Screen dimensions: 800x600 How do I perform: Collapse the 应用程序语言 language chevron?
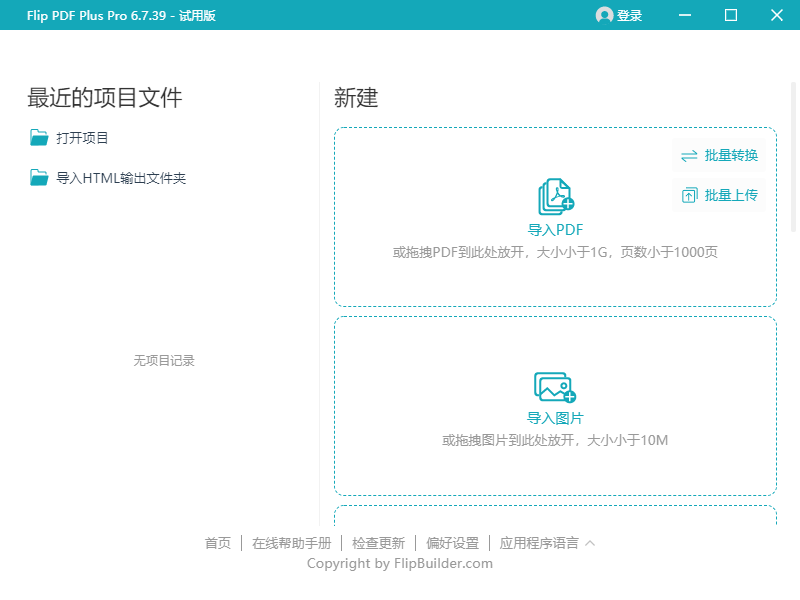(590, 542)
